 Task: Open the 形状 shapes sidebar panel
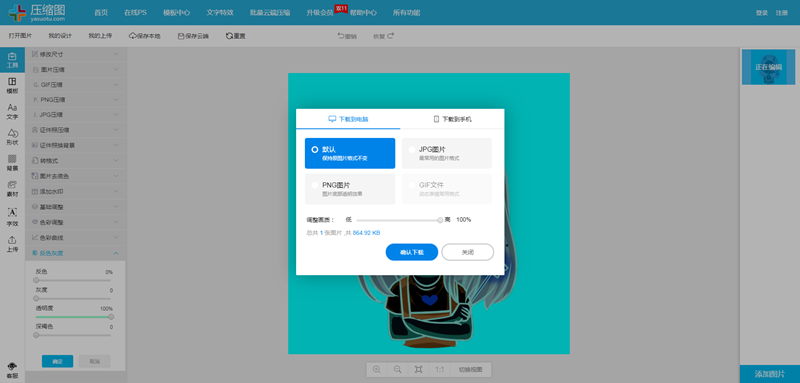click(12, 137)
